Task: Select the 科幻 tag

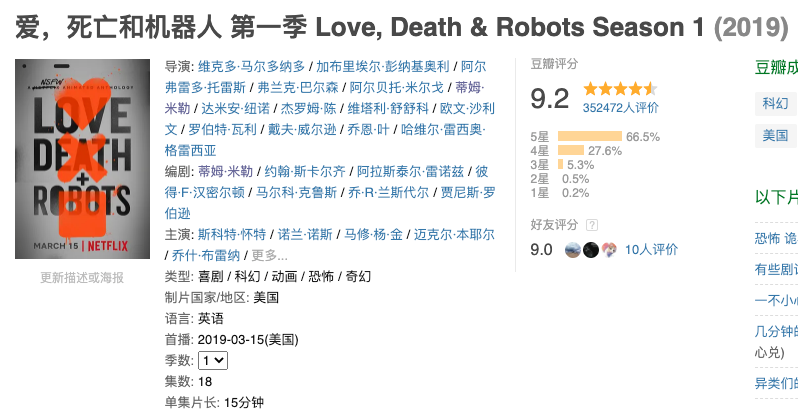Action: tap(775, 103)
